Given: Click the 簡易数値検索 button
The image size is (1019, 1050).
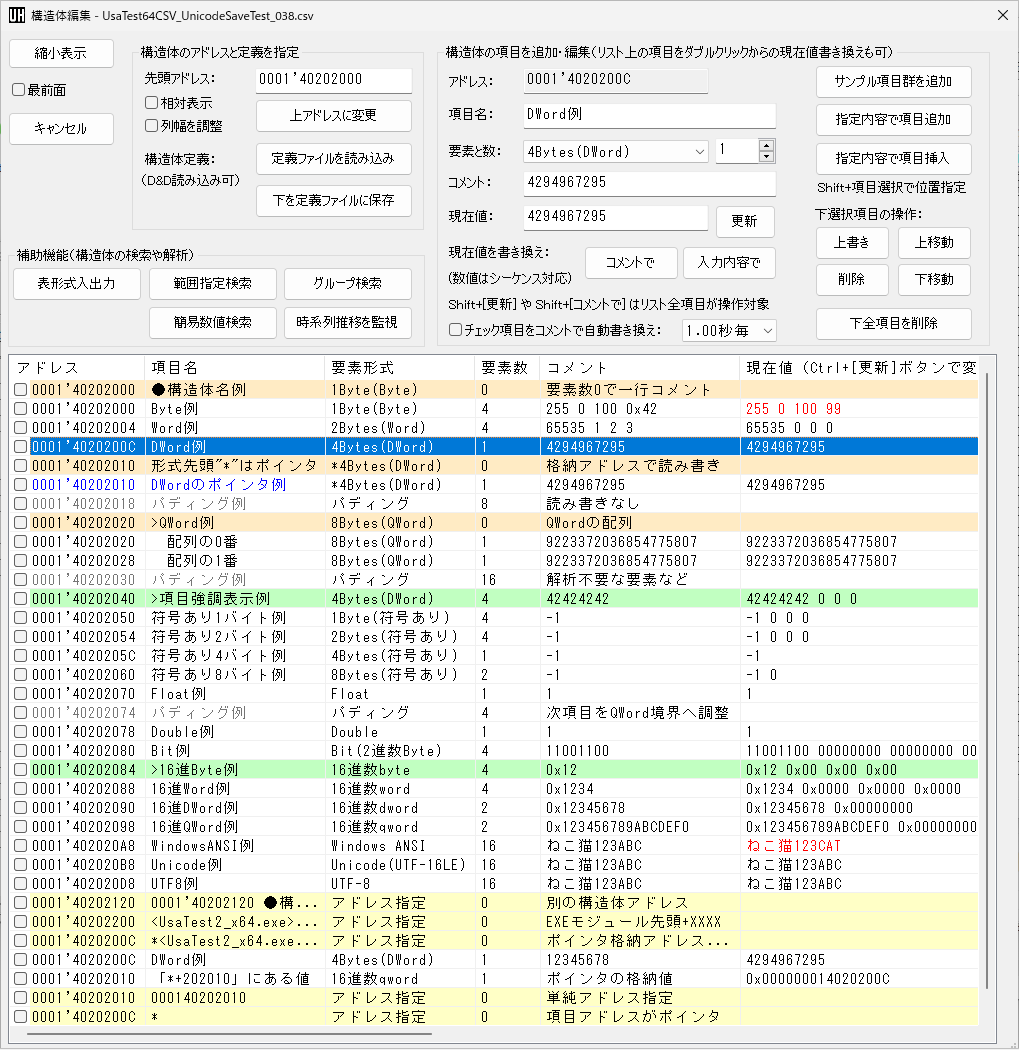Looking at the screenshot, I should click(x=213, y=323).
